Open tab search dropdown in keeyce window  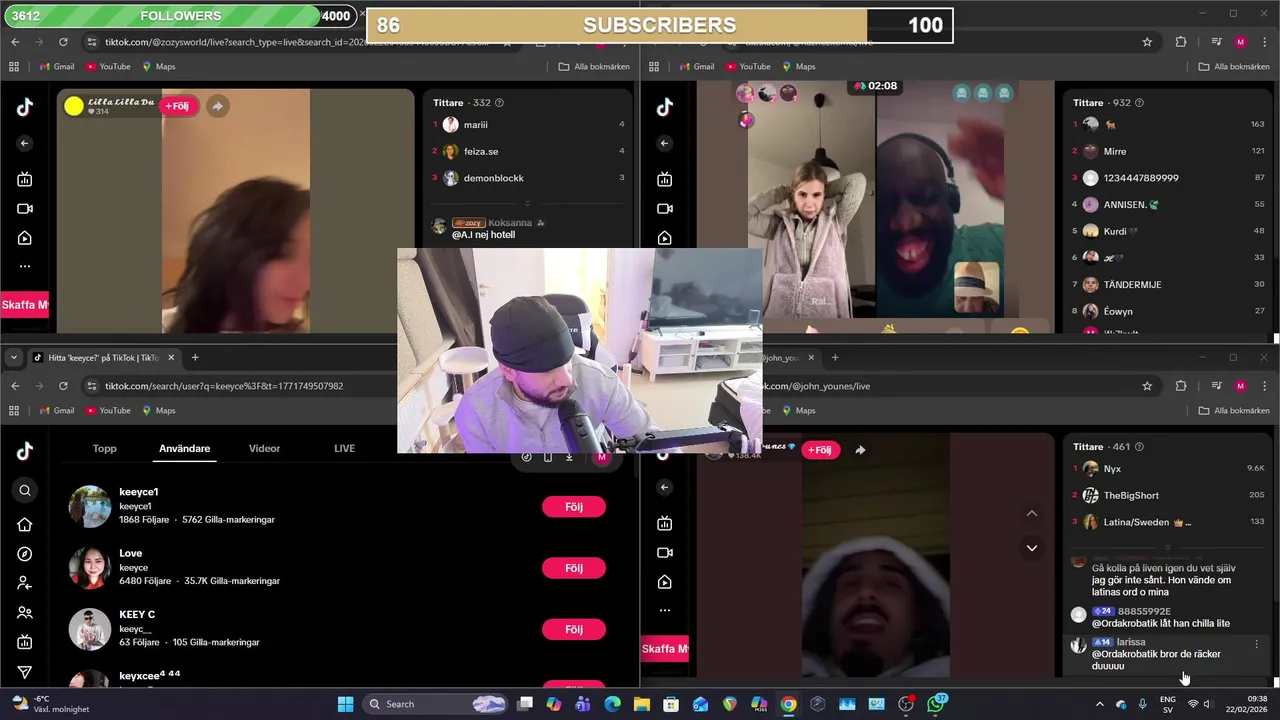[13, 358]
